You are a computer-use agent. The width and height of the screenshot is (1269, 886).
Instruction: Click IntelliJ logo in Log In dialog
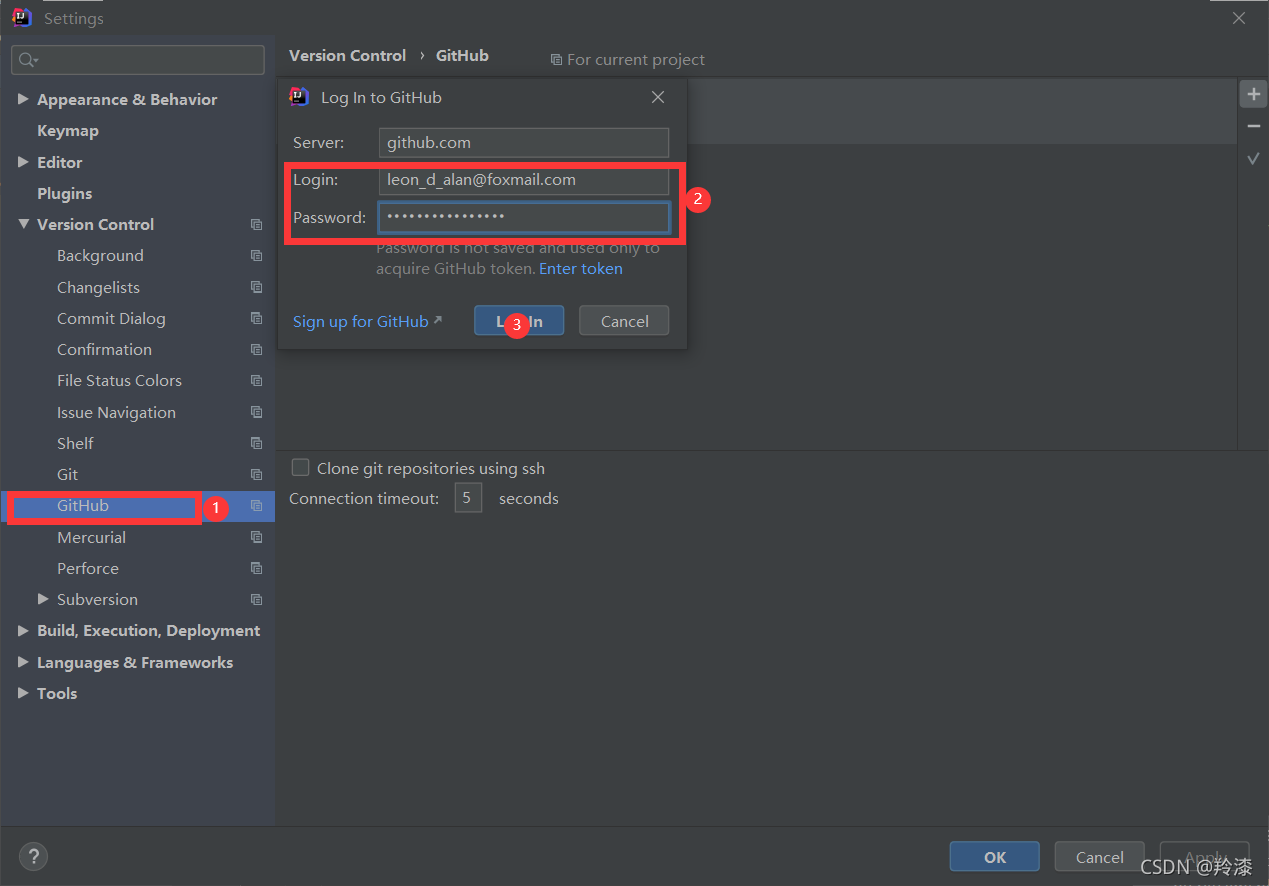click(x=299, y=97)
